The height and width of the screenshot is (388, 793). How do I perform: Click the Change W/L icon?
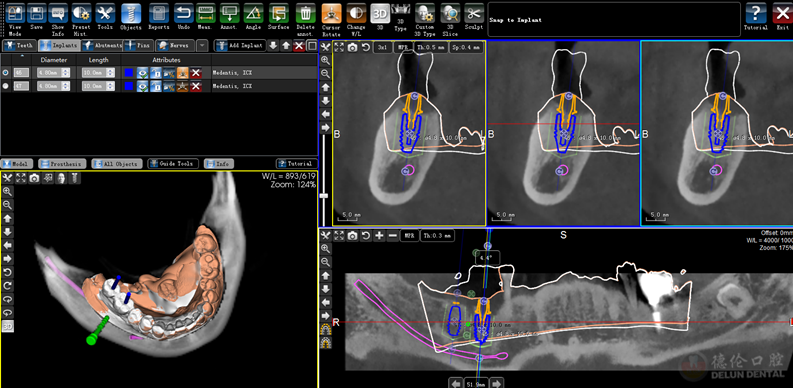point(356,13)
